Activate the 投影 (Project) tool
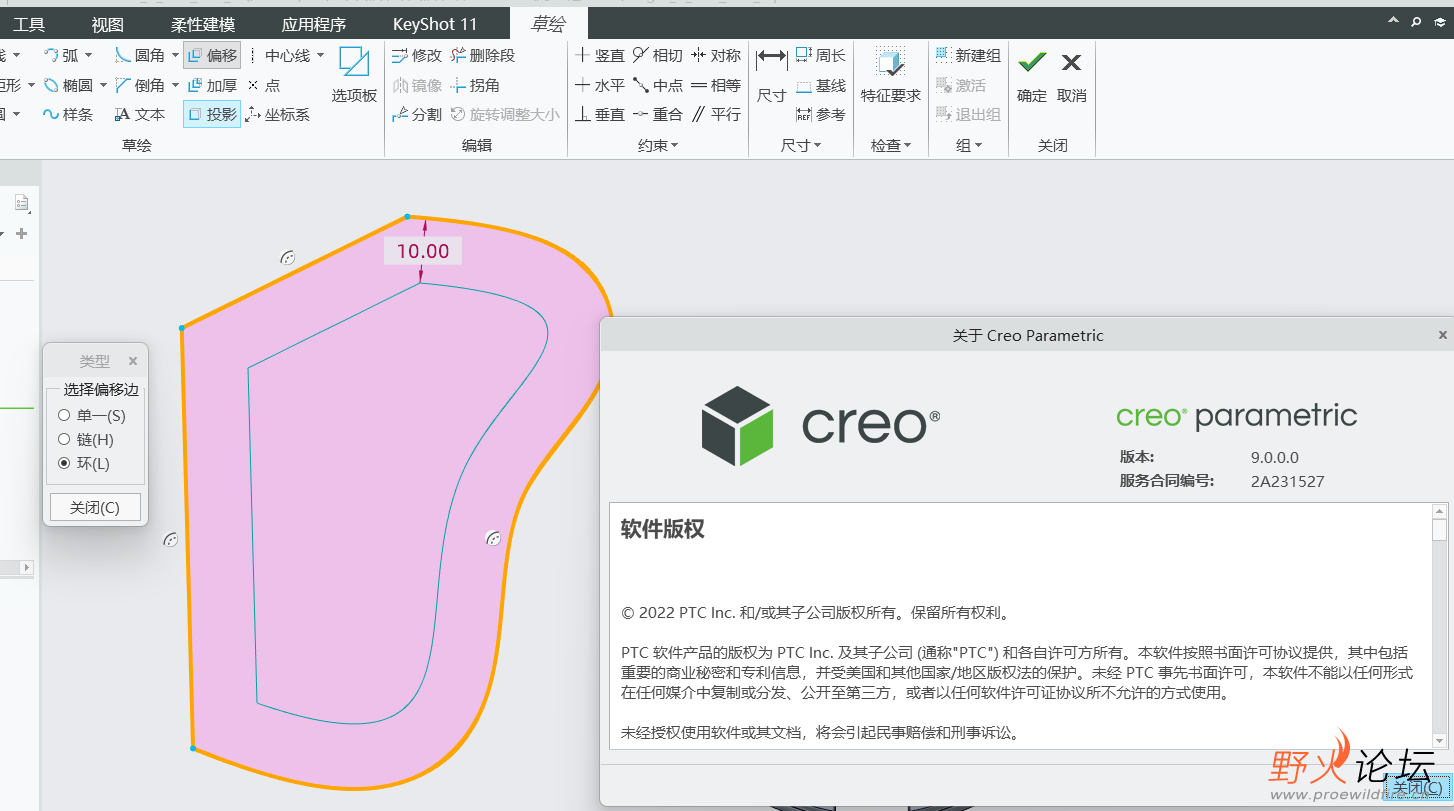The width and height of the screenshot is (1454, 811). click(x=212, y=115)
